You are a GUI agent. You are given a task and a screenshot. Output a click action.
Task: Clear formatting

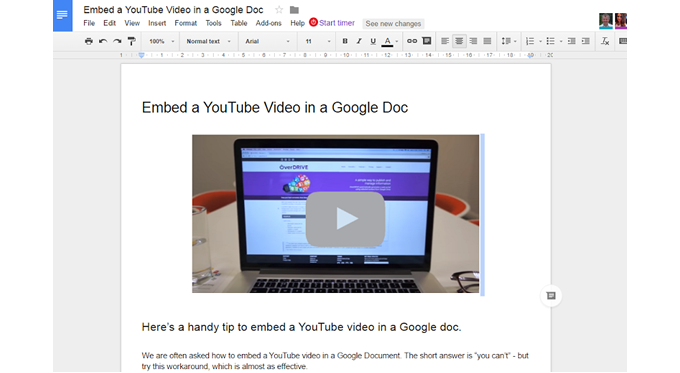point(605,41)
